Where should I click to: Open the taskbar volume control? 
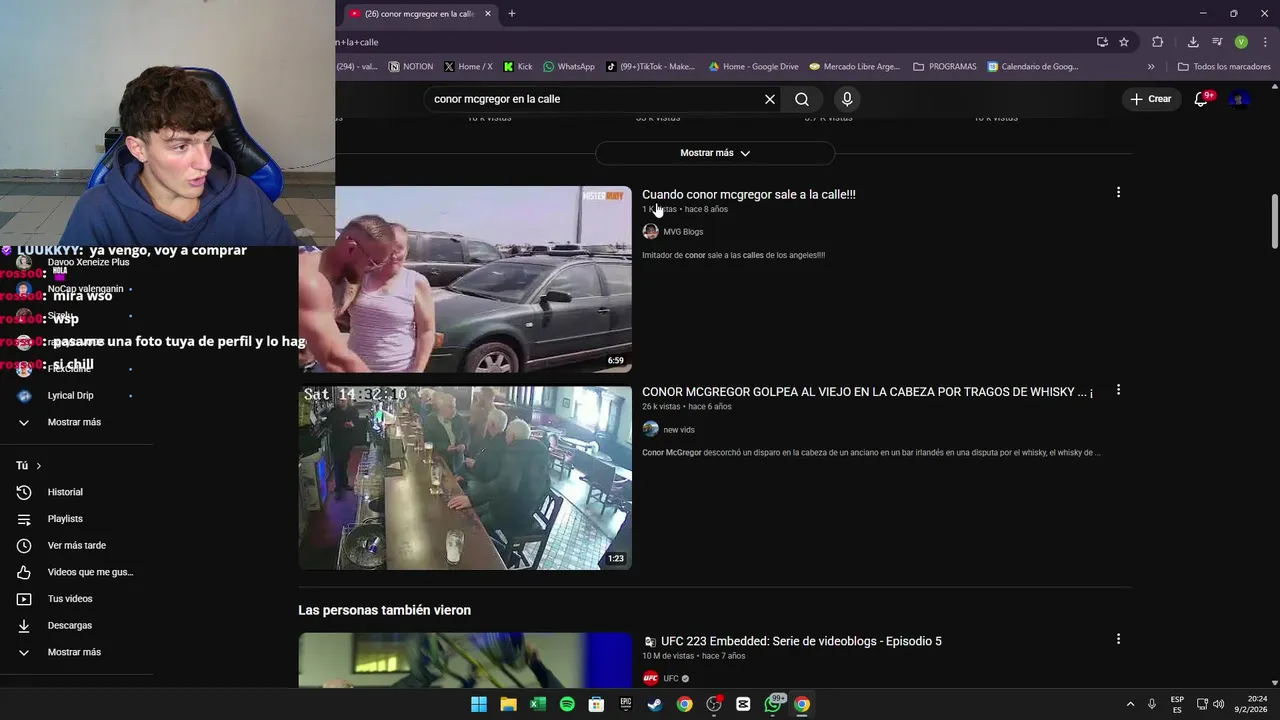[x=1218, y=704]
